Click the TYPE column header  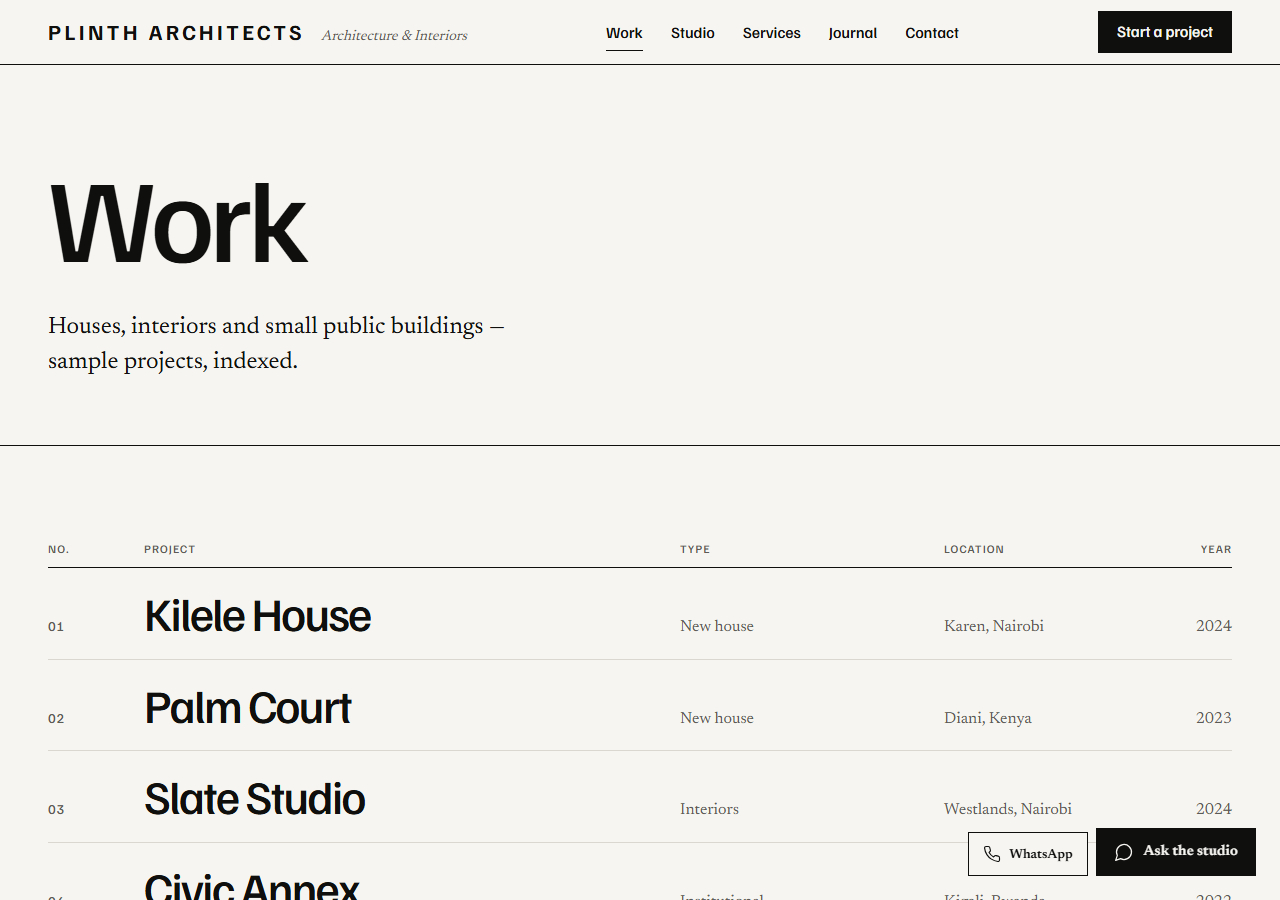695,549
